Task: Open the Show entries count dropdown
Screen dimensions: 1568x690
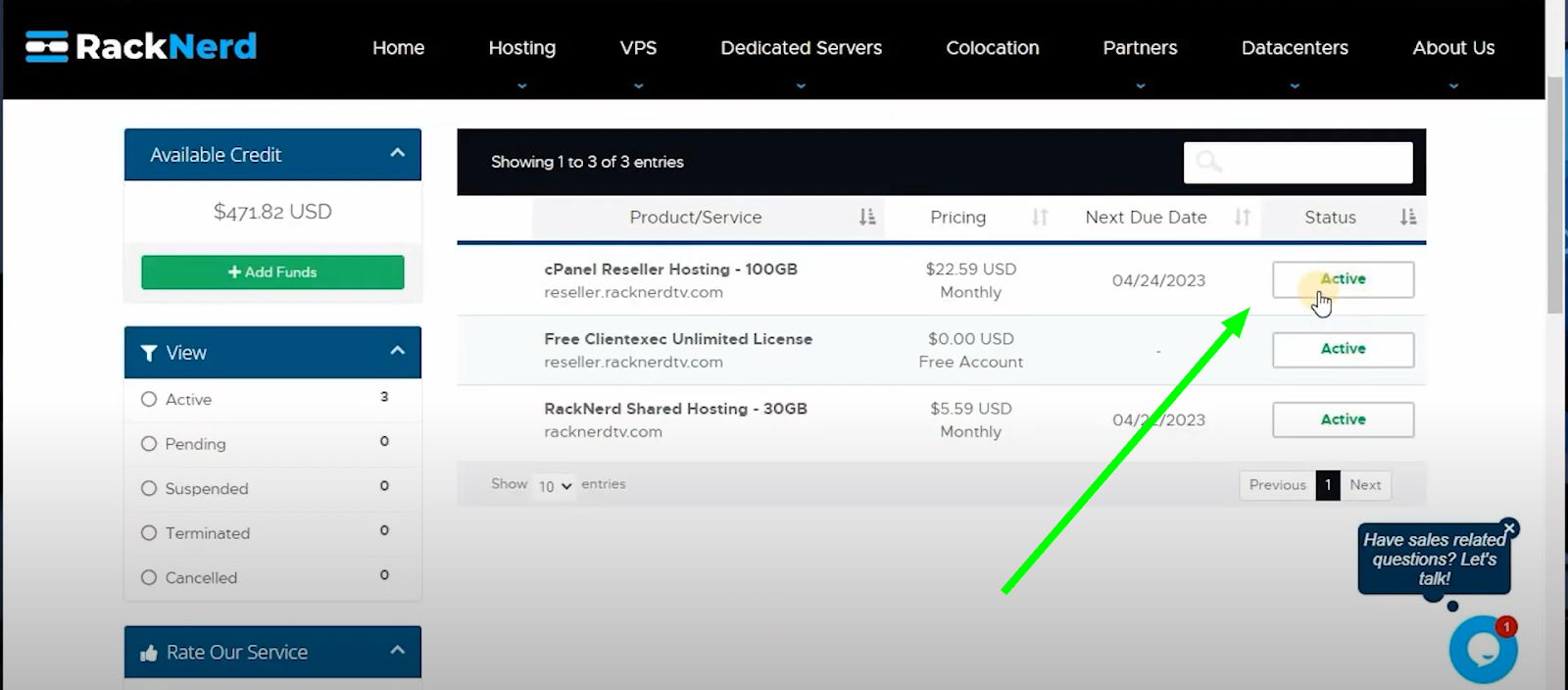Action: 555,485
